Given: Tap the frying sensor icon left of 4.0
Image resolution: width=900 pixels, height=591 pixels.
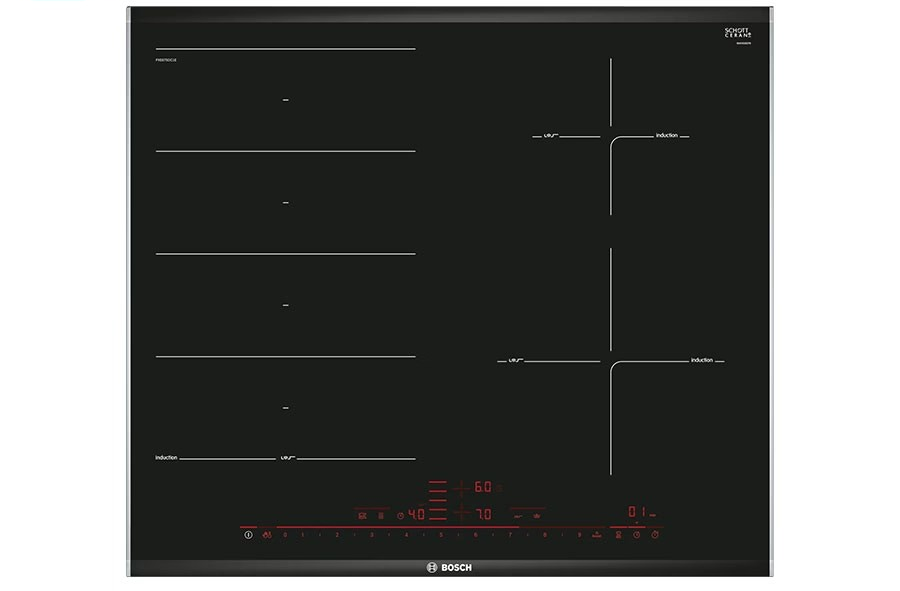Looking at the screenshot, I should [x=362, y=516].
